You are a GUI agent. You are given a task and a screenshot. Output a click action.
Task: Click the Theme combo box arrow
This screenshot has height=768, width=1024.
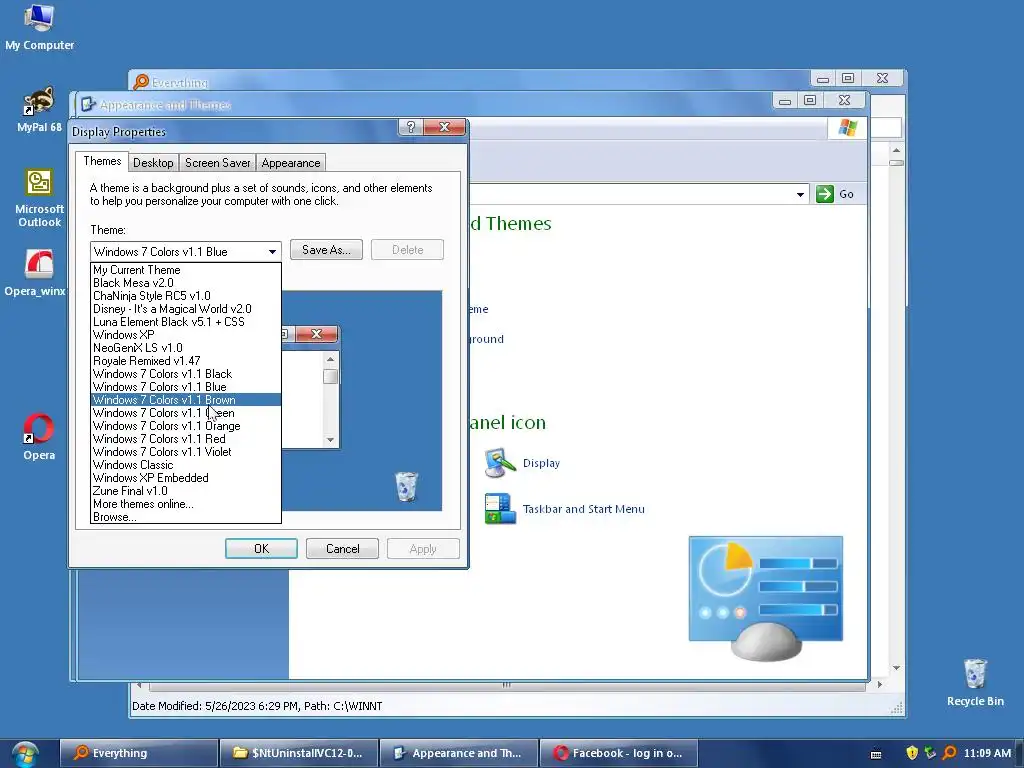[272, 251]
